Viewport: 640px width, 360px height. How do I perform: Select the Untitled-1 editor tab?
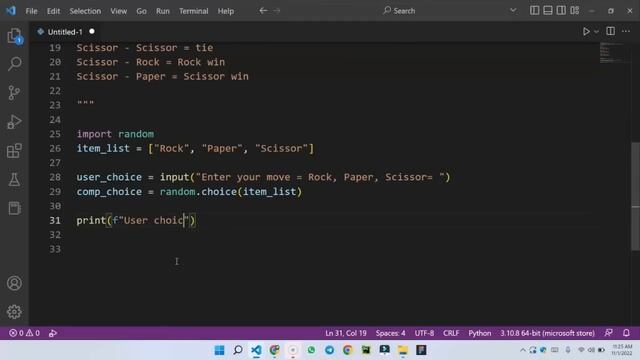(65, 31)
